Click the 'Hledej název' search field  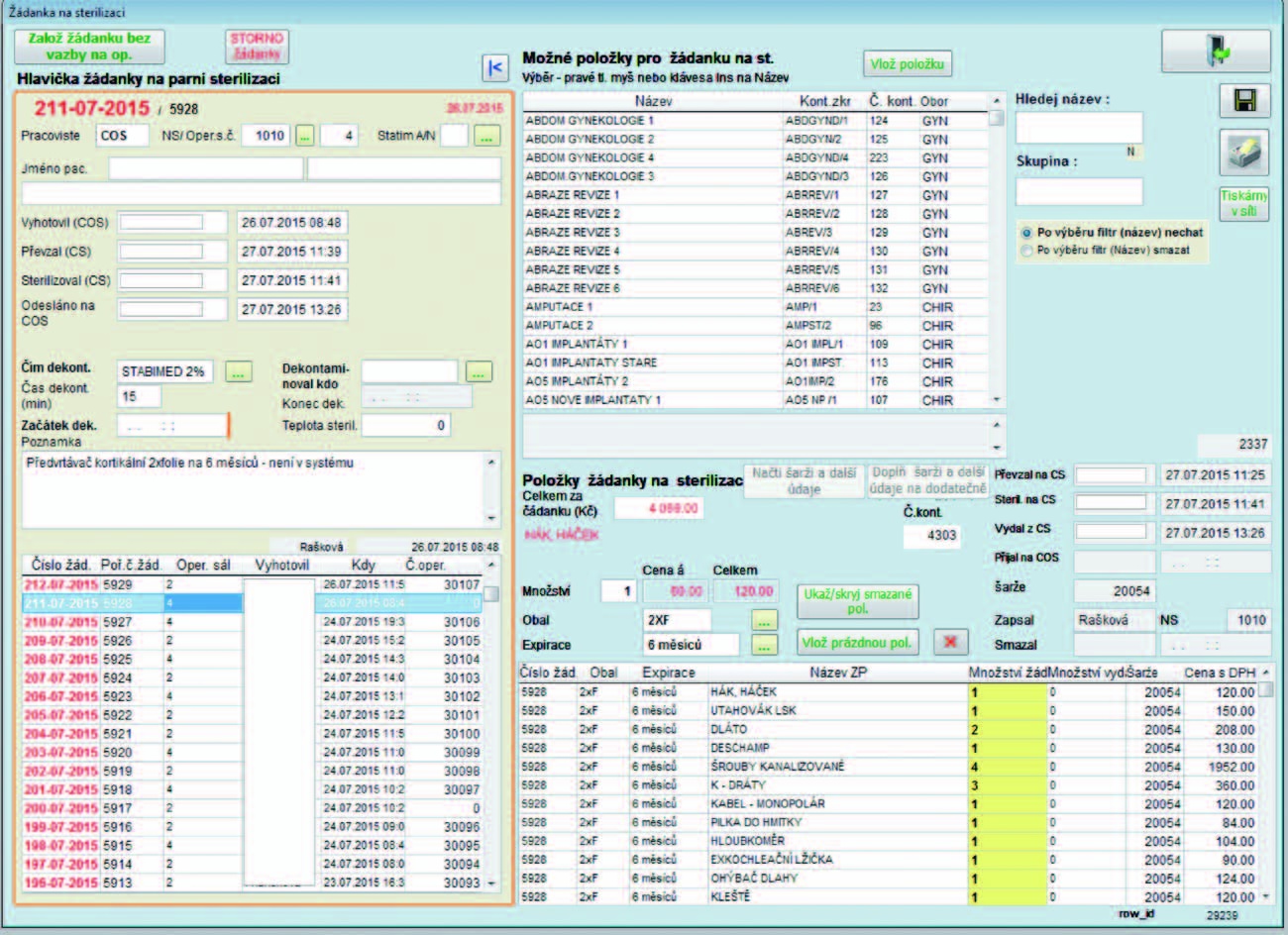point(1078,128)
